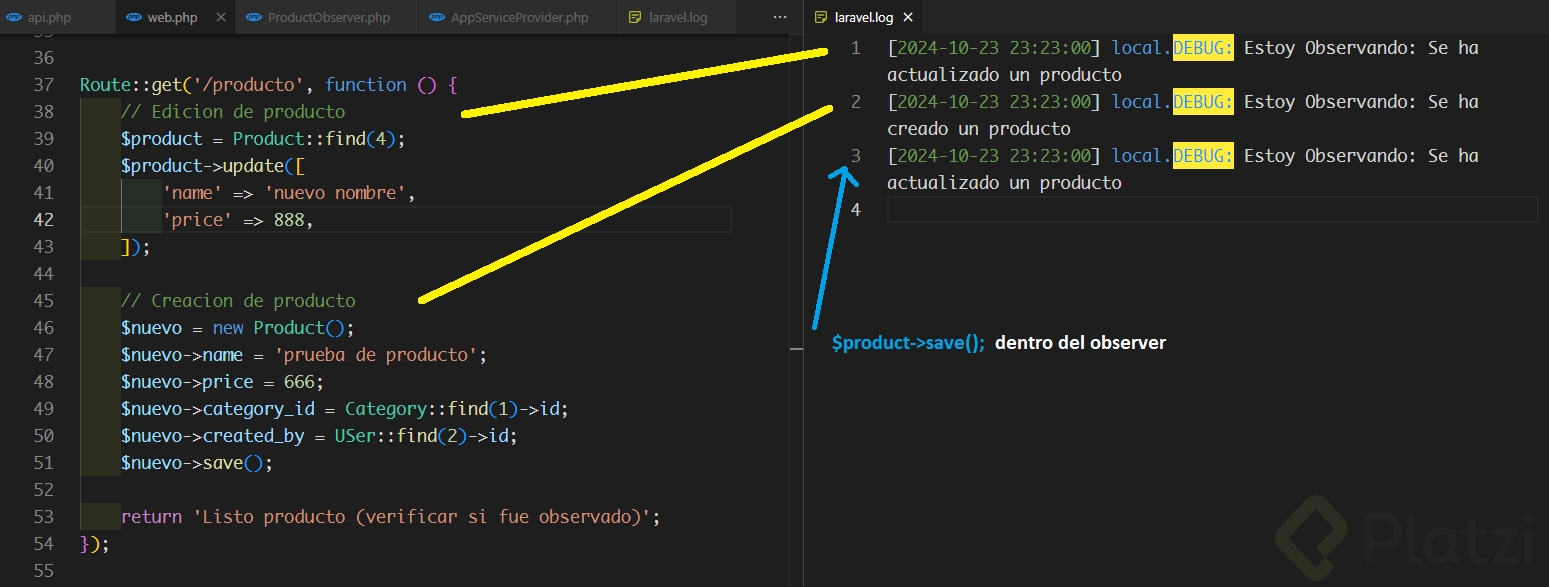Click line number 45 in the left editor
This screenshot has width=1549, height=587.
click(x=44, y=301)
